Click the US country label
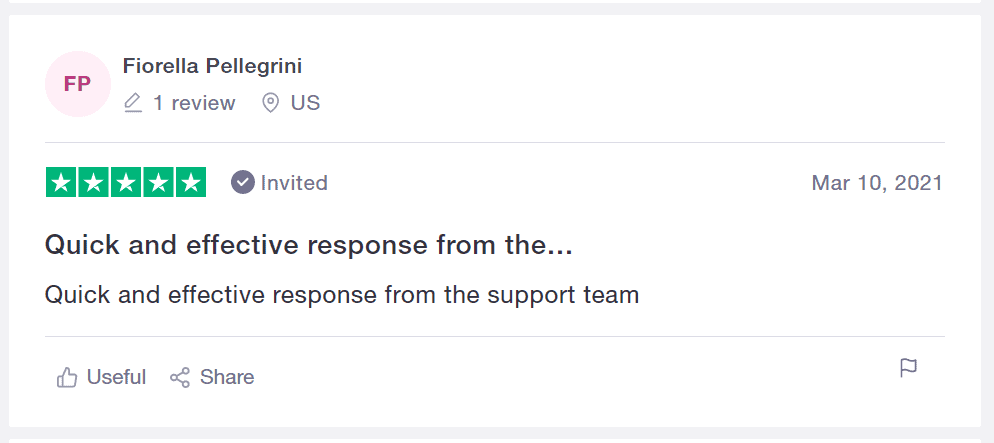Screen dimensions: 994x443 tap(306, 103)
